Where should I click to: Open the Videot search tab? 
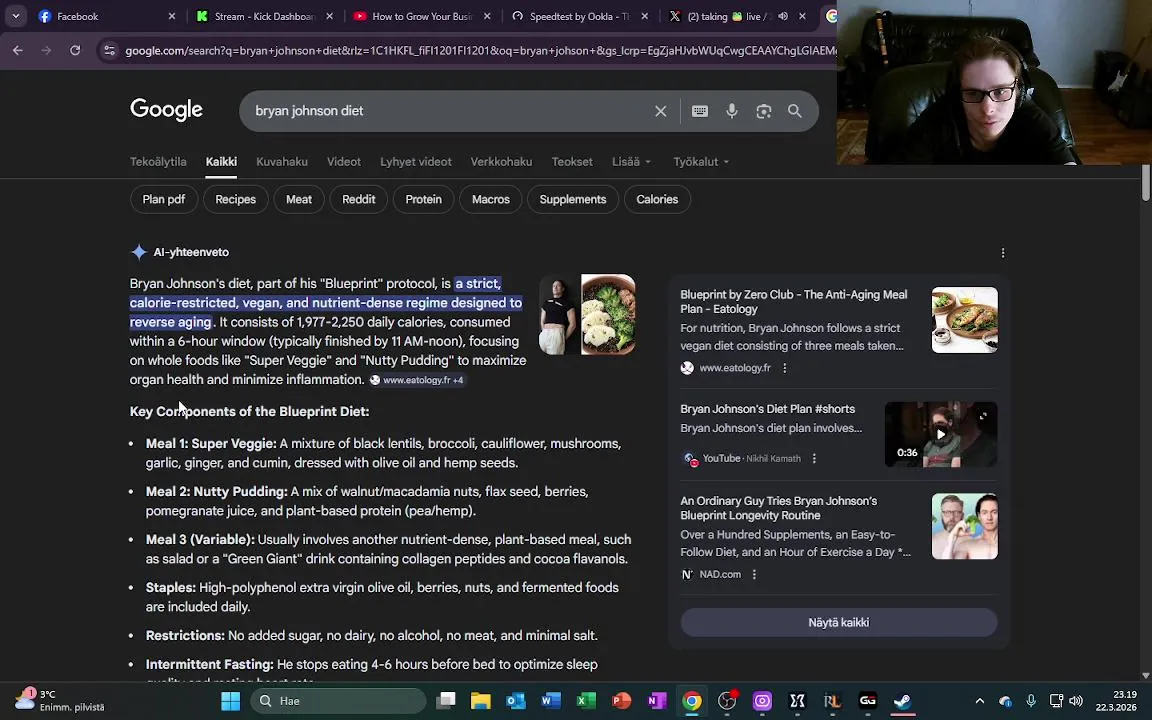pyautogui.click(x=344, y=162)
